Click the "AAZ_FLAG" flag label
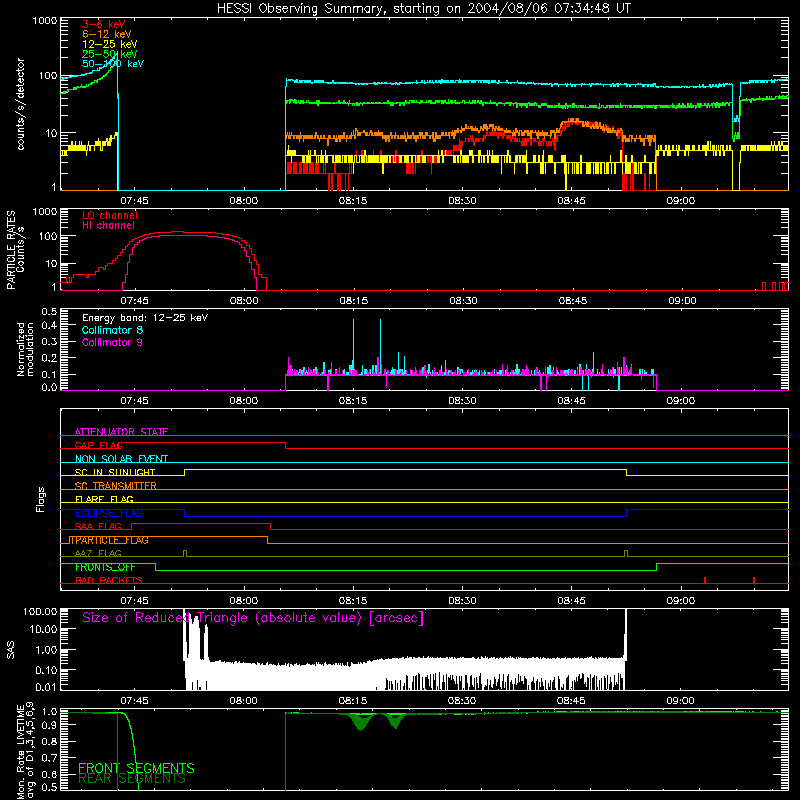800x800 pixels. point(98,553)
